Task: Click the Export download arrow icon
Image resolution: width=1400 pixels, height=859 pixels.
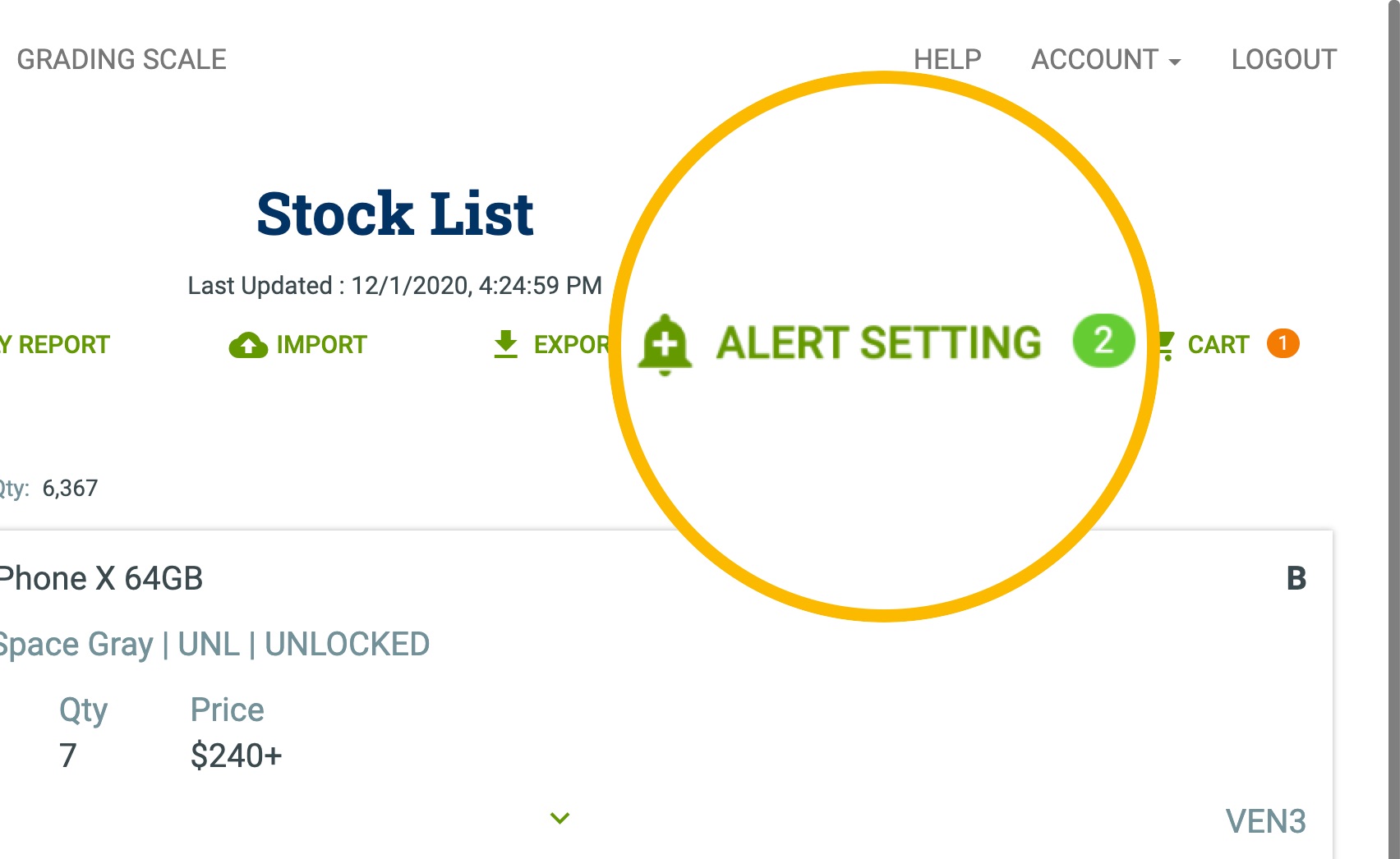Action: pyautogui.click(x=505, y=344)
